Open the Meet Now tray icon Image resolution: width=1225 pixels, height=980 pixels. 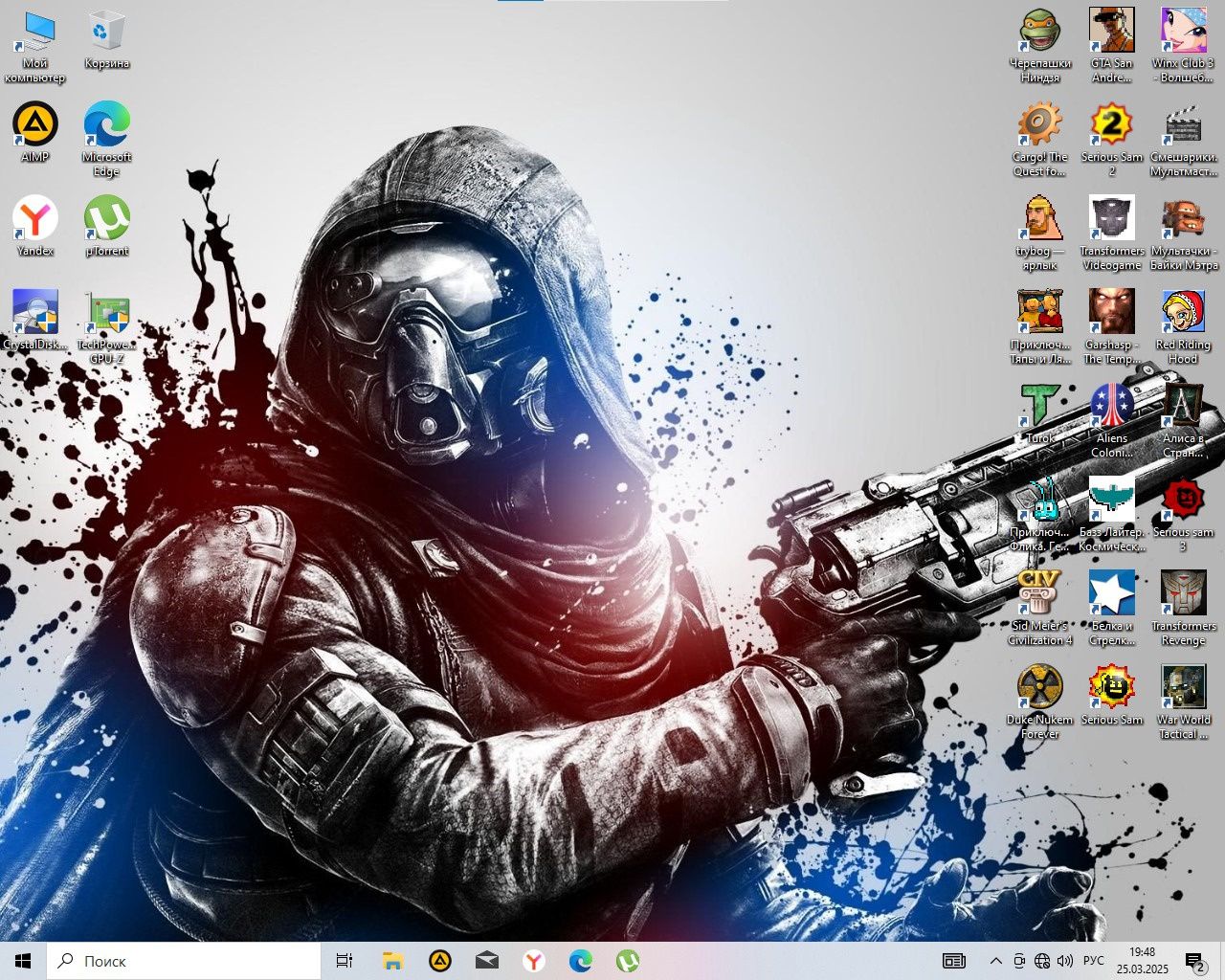1019,961
